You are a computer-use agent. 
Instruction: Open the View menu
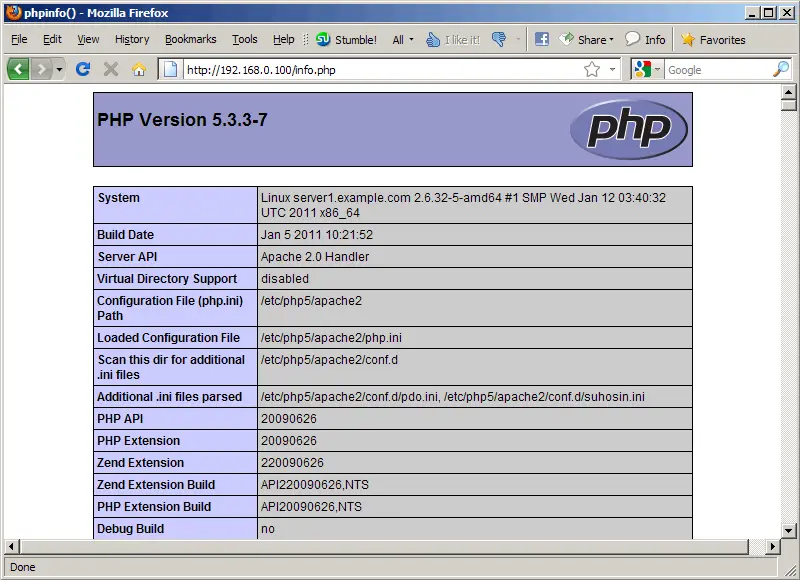point(88,39)
